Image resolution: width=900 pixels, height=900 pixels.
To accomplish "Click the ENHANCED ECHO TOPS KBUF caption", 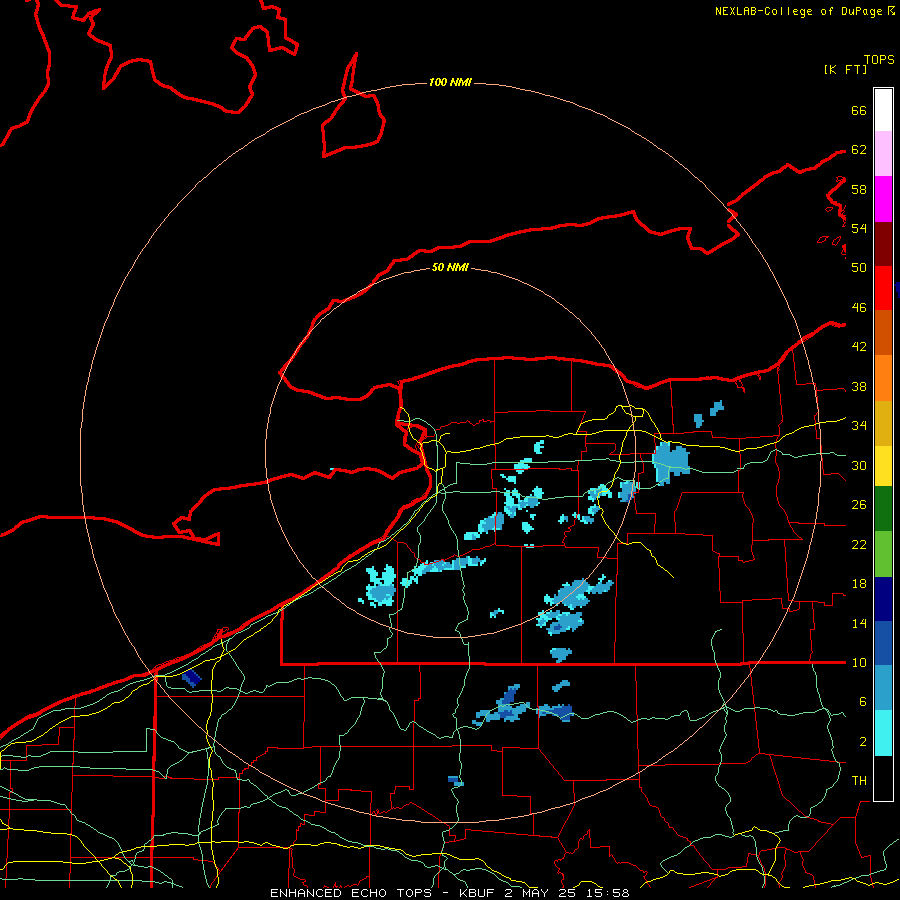I will [x=450, y=893].
